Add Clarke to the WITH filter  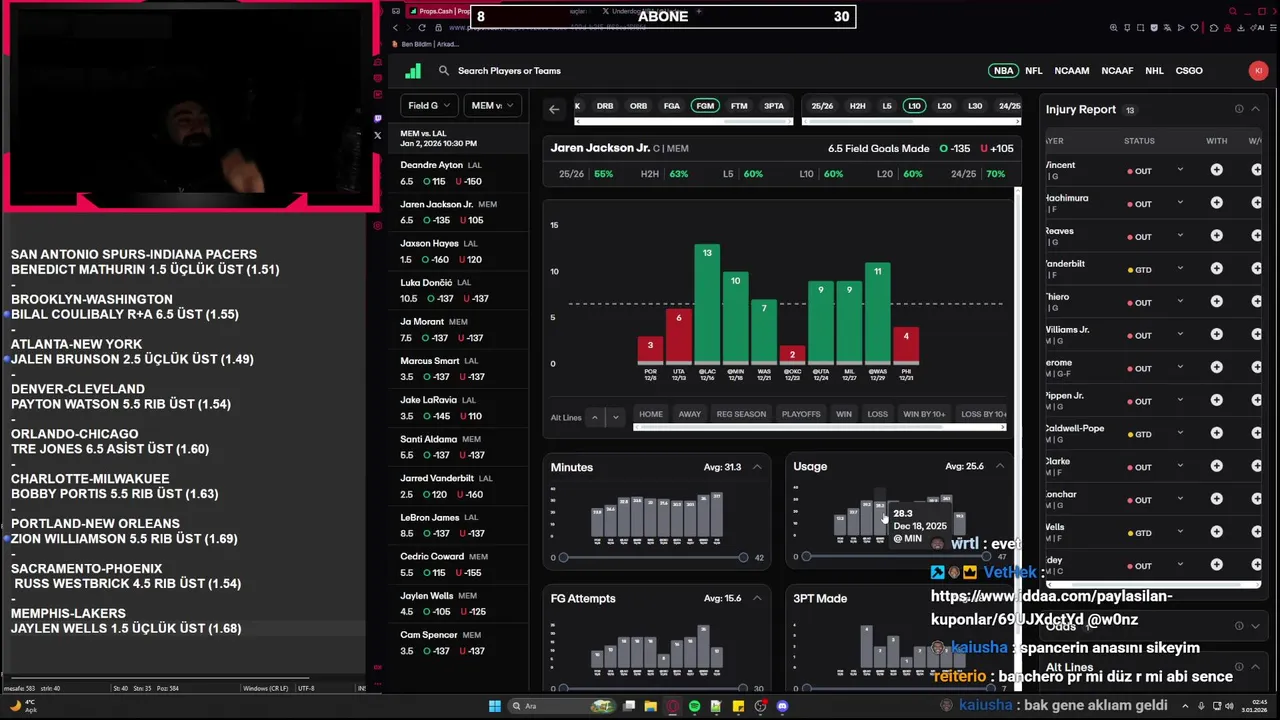(x=1216, y=467)
